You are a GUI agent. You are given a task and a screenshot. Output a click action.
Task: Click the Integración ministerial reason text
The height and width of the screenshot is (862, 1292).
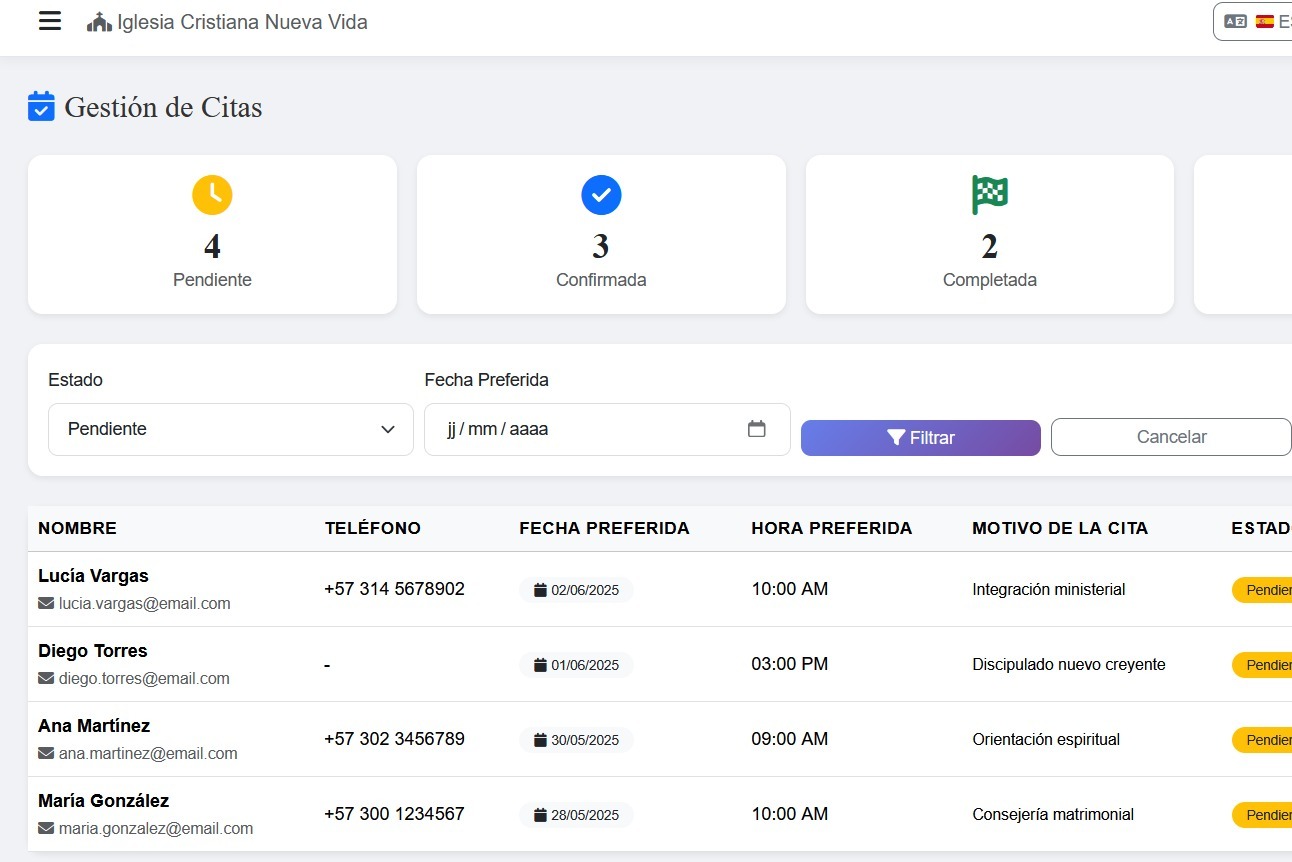click(1049, 590)
